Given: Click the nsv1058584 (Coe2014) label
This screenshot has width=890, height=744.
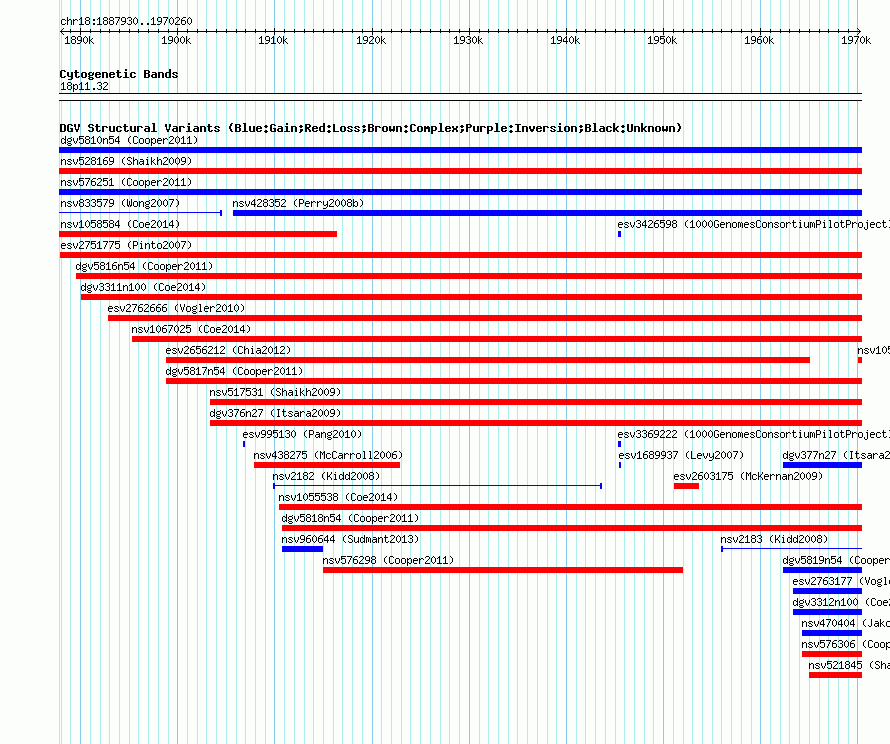Looking at the screenshot, I should 120,224.
